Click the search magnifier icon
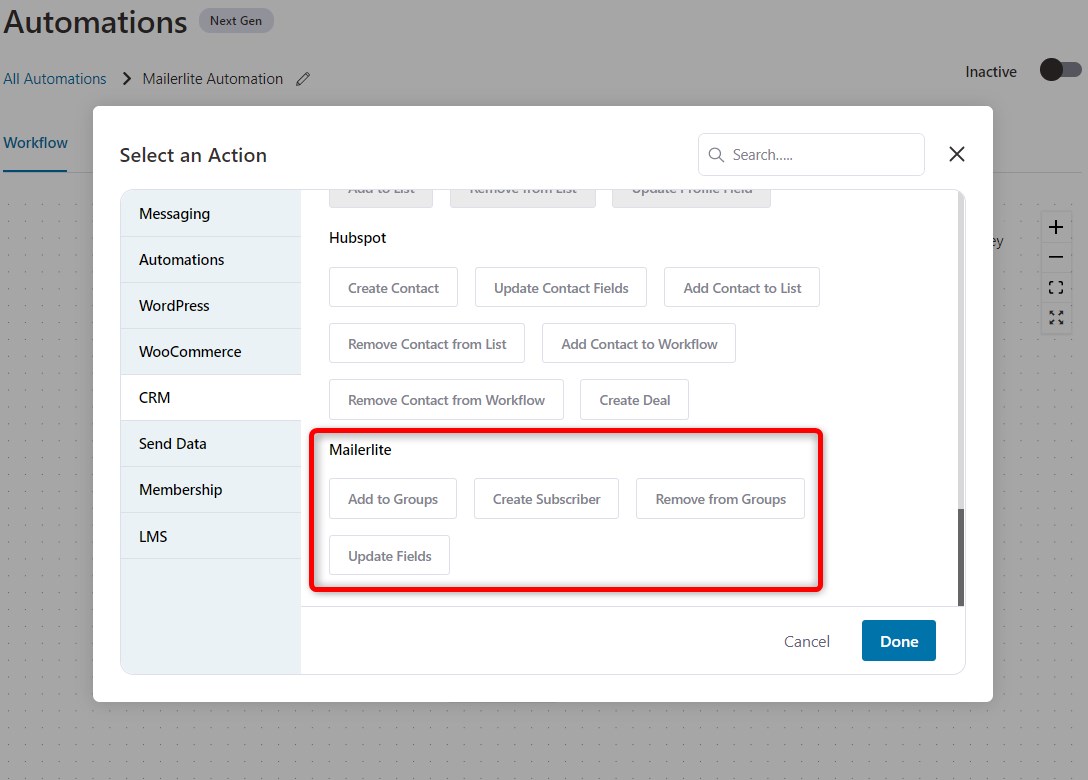The width and height of the screenshot is (1088, 780). [x=715, y=155]
